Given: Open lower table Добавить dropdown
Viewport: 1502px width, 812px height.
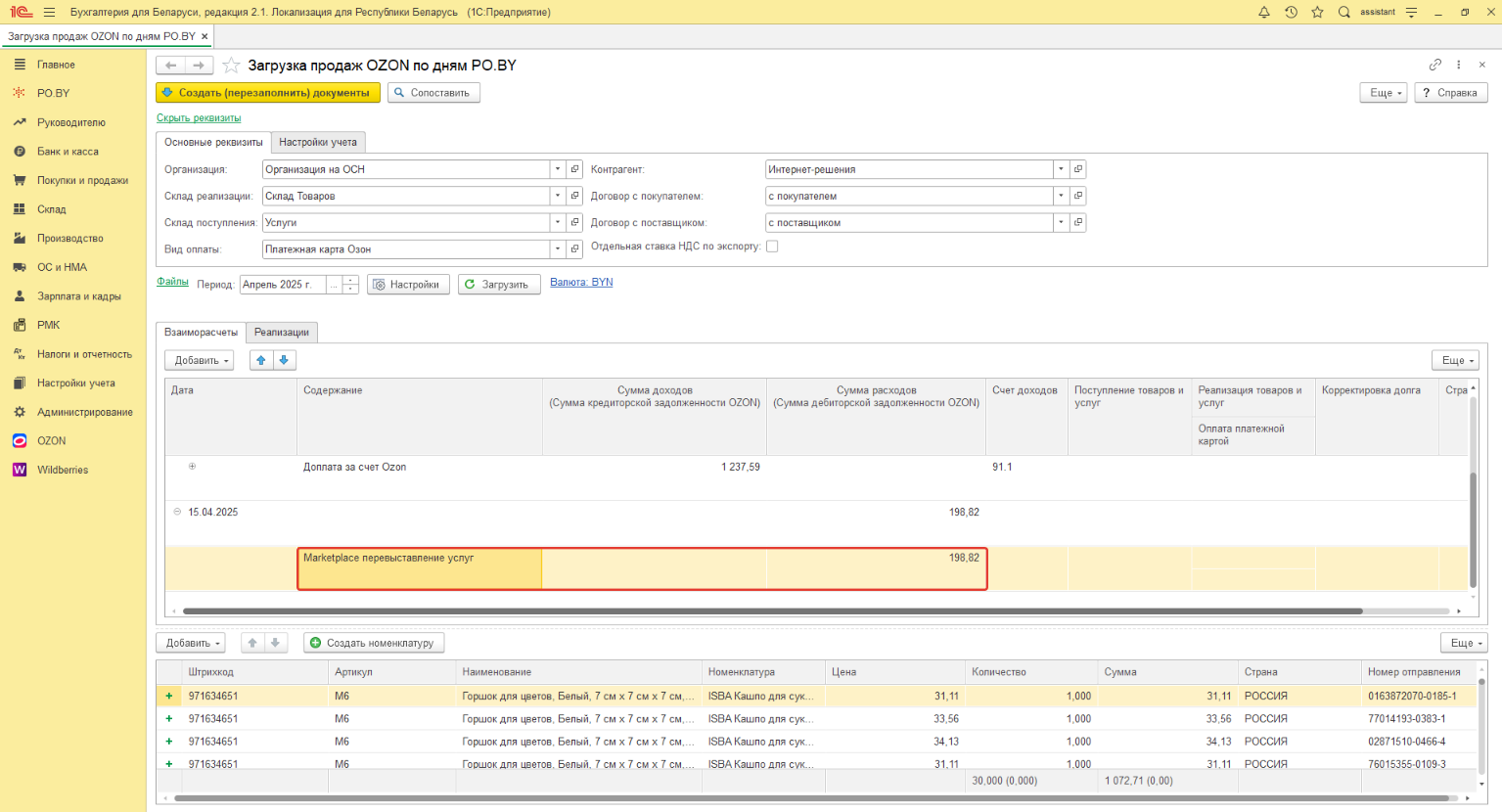Looking at the screenshot, I should coord(191,643).
